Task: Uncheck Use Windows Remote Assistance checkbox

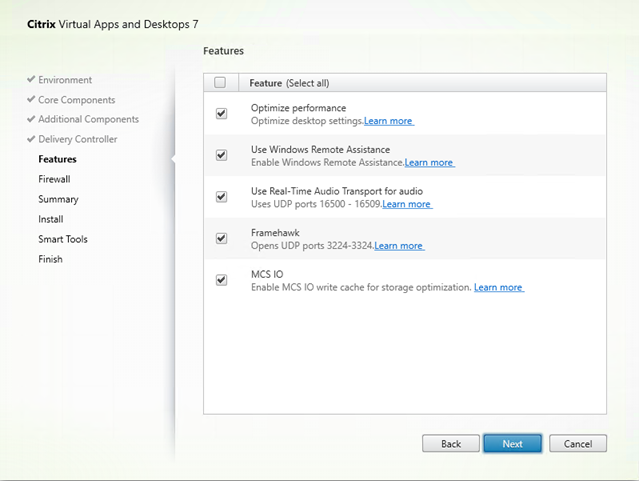Action: coord(221,155)
